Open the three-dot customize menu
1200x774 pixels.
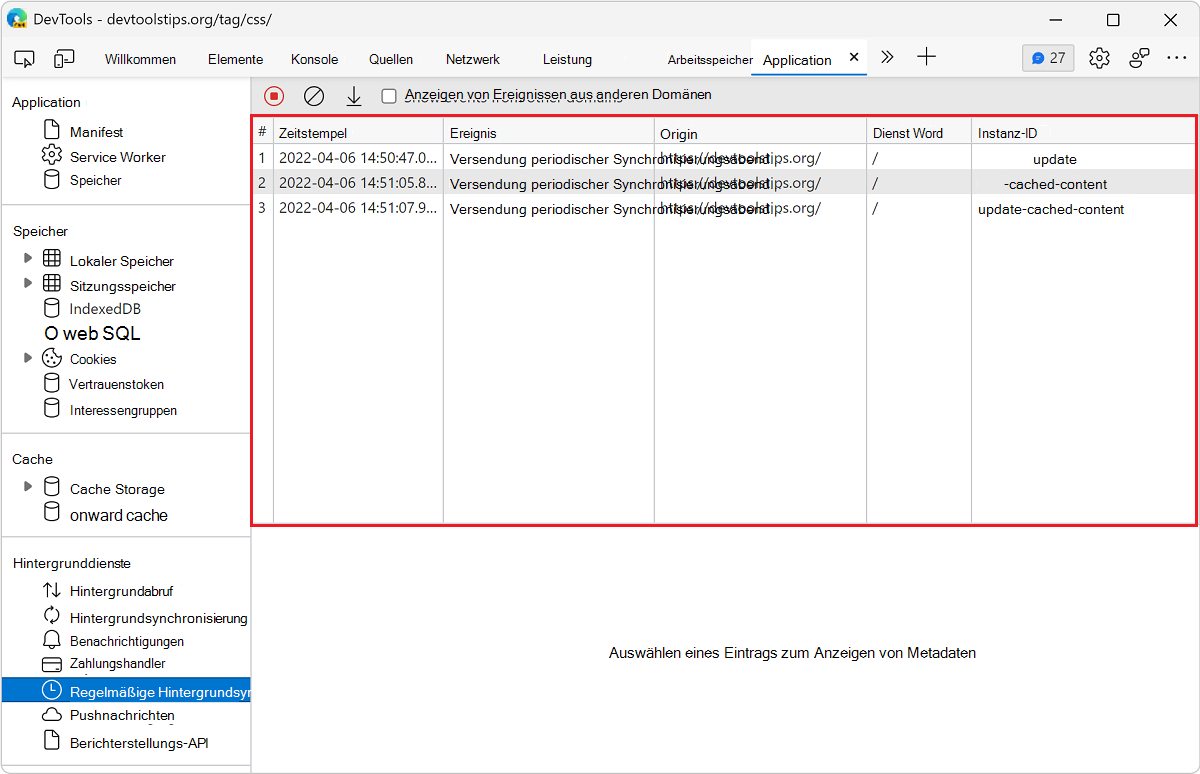tap(1177, 58)
